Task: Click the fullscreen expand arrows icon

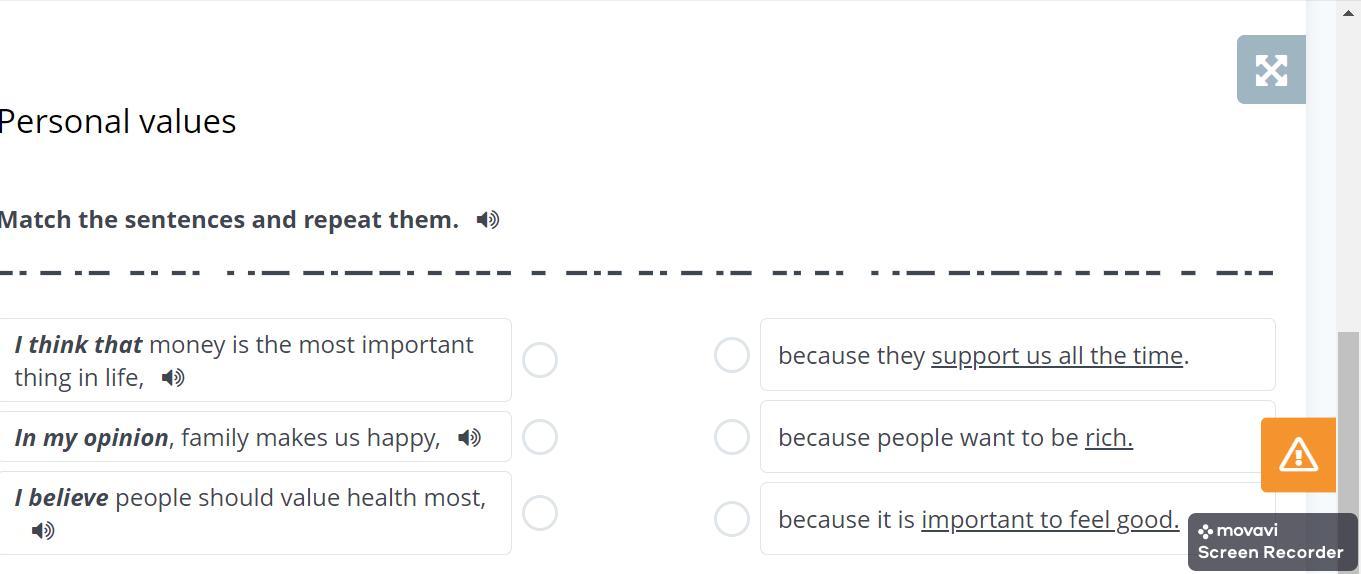Action: tap(1271, 70)
